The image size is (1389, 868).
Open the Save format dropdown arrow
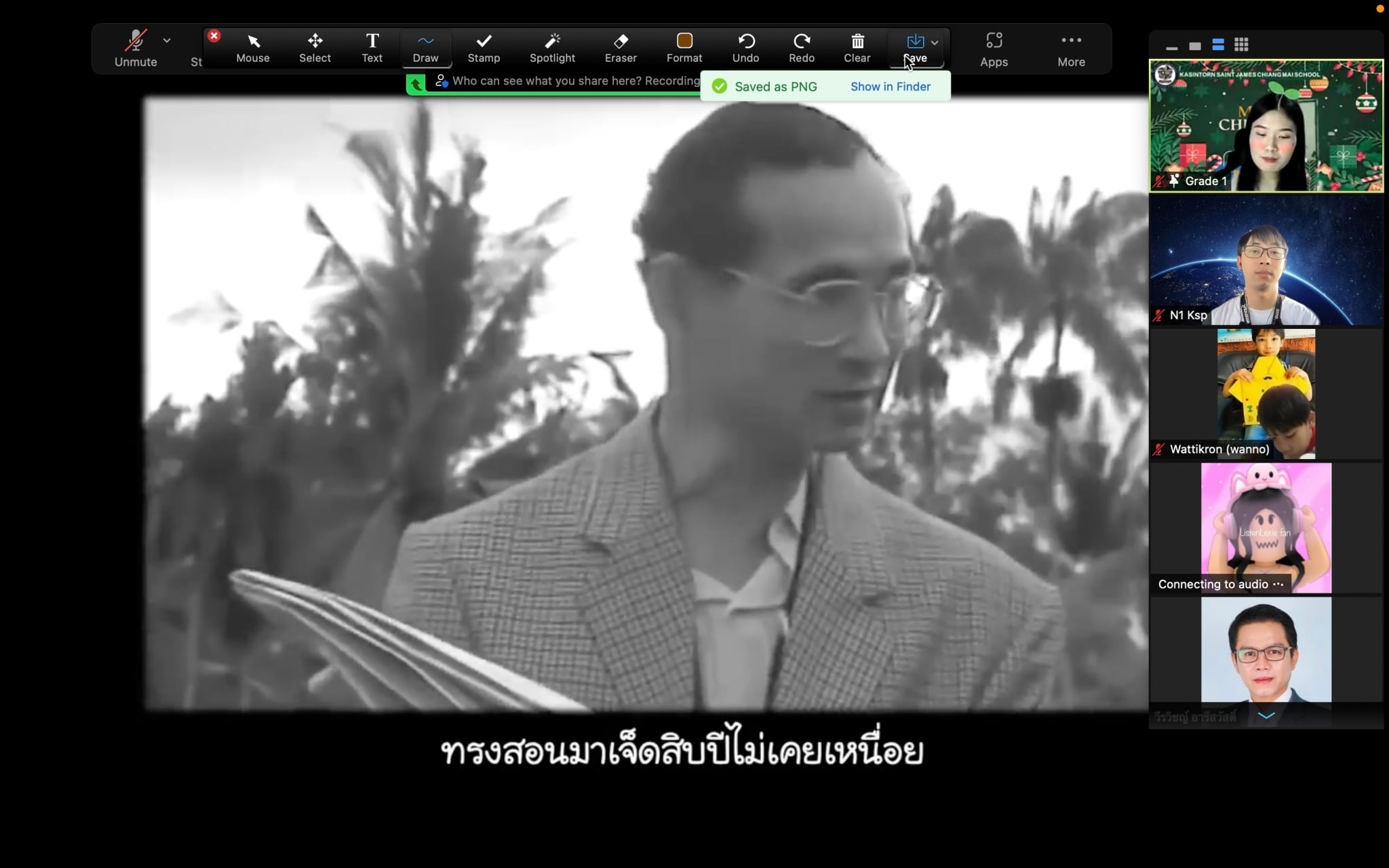935,42
